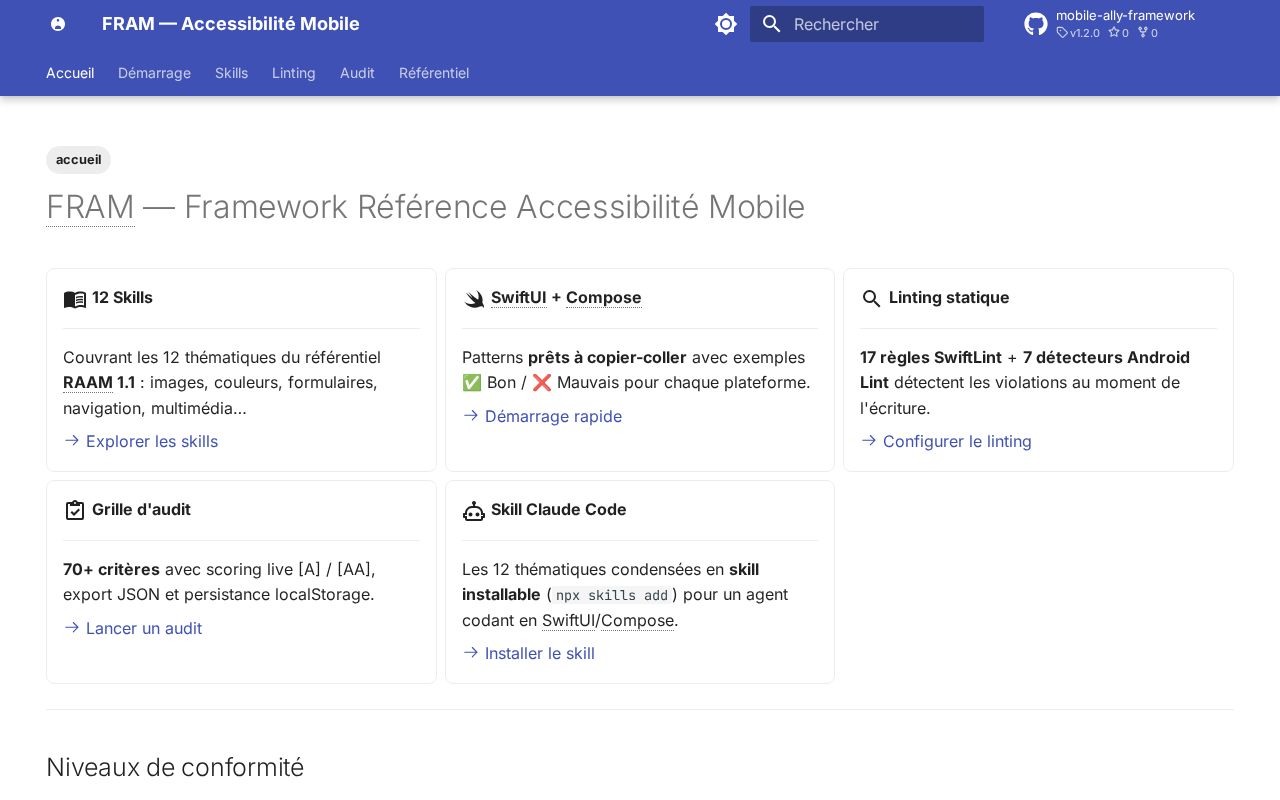Follow the Explorer les skills link
The image size is (1280, 800).
click(152, 441)
